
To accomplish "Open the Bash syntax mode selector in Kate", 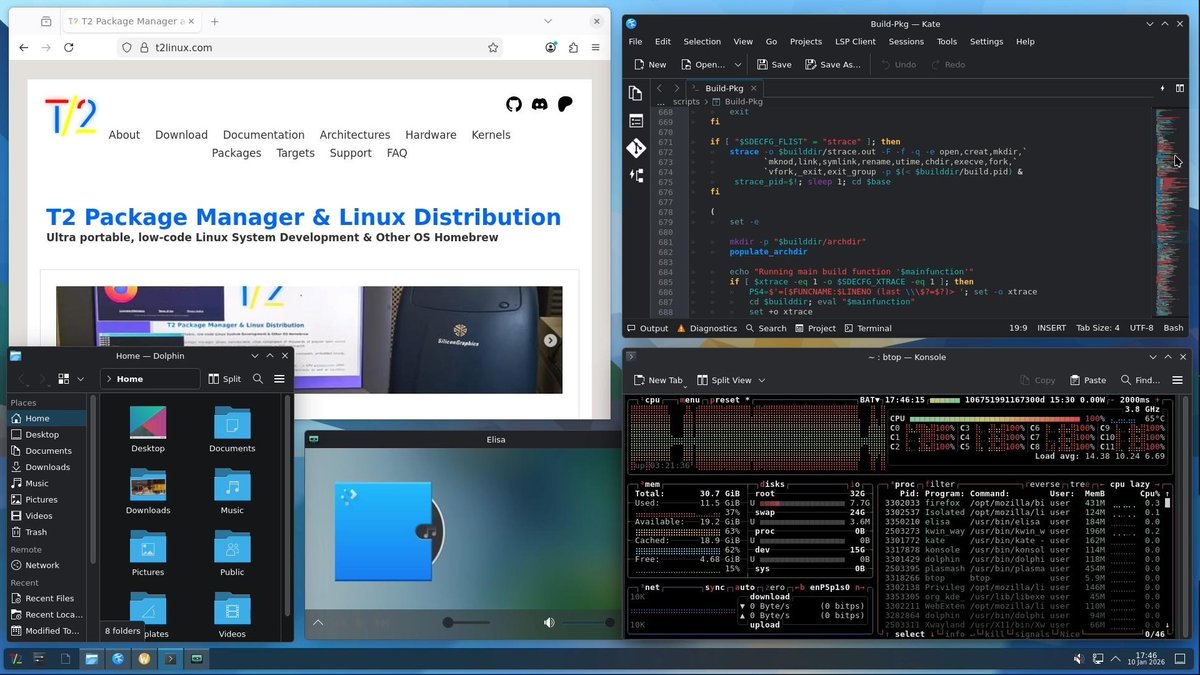I will (x=1173, y=328).
